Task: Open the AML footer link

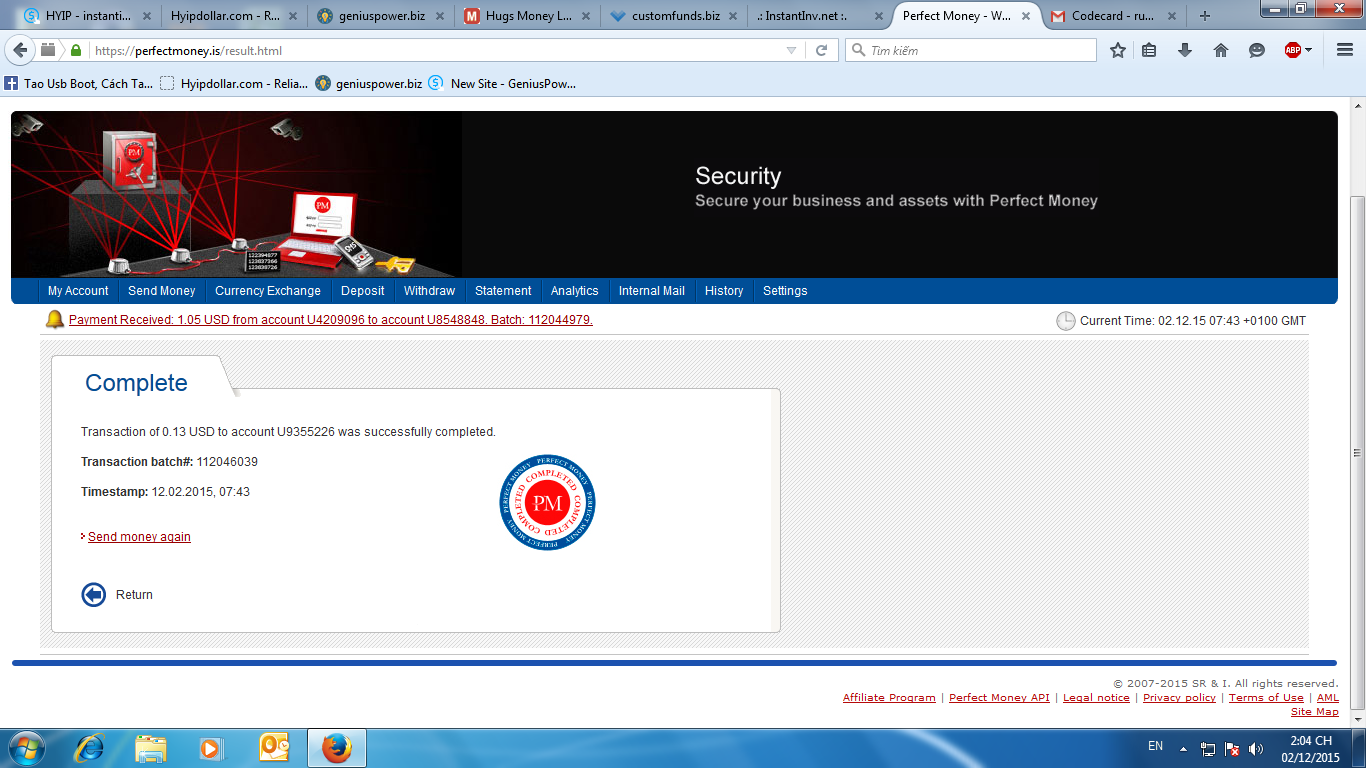Action: [1328, 698]
